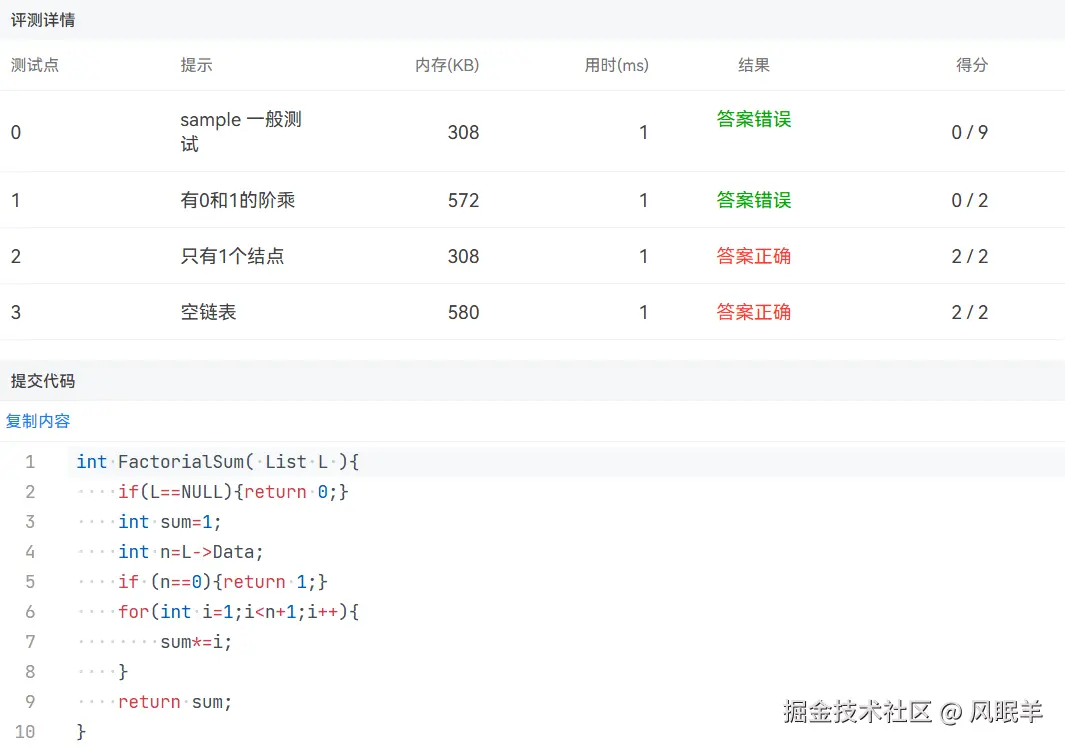Click the 308 memory value in the 只有1个结点 row

[463, 256]
